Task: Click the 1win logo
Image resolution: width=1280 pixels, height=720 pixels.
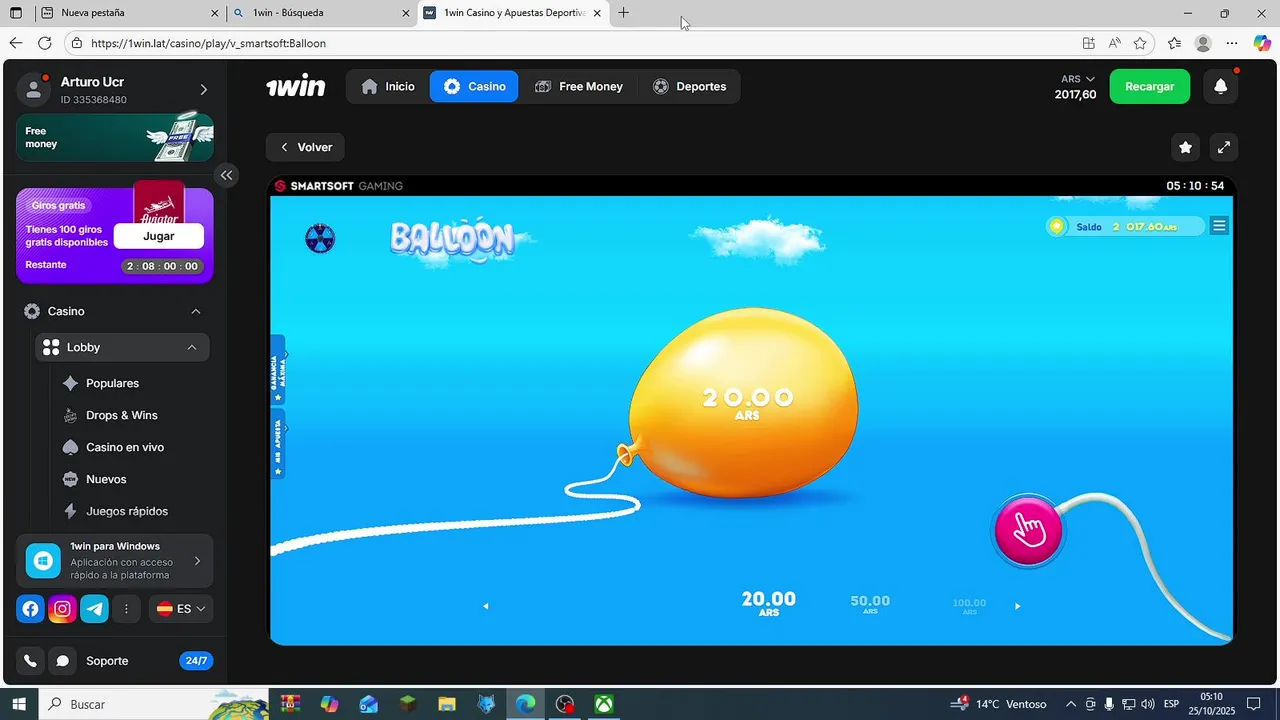Action: pyautogui.click(x=295, y=86)
